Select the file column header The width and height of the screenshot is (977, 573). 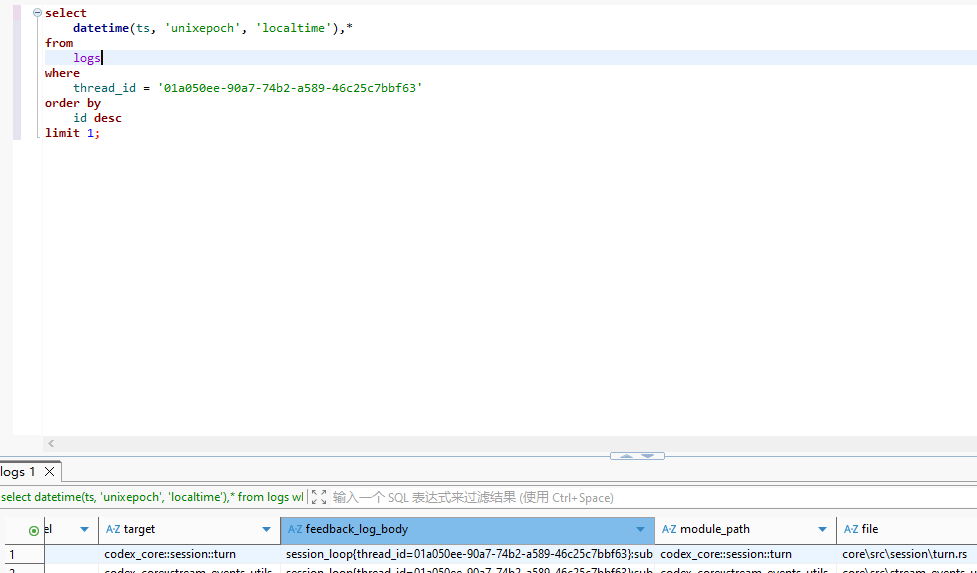907,529
